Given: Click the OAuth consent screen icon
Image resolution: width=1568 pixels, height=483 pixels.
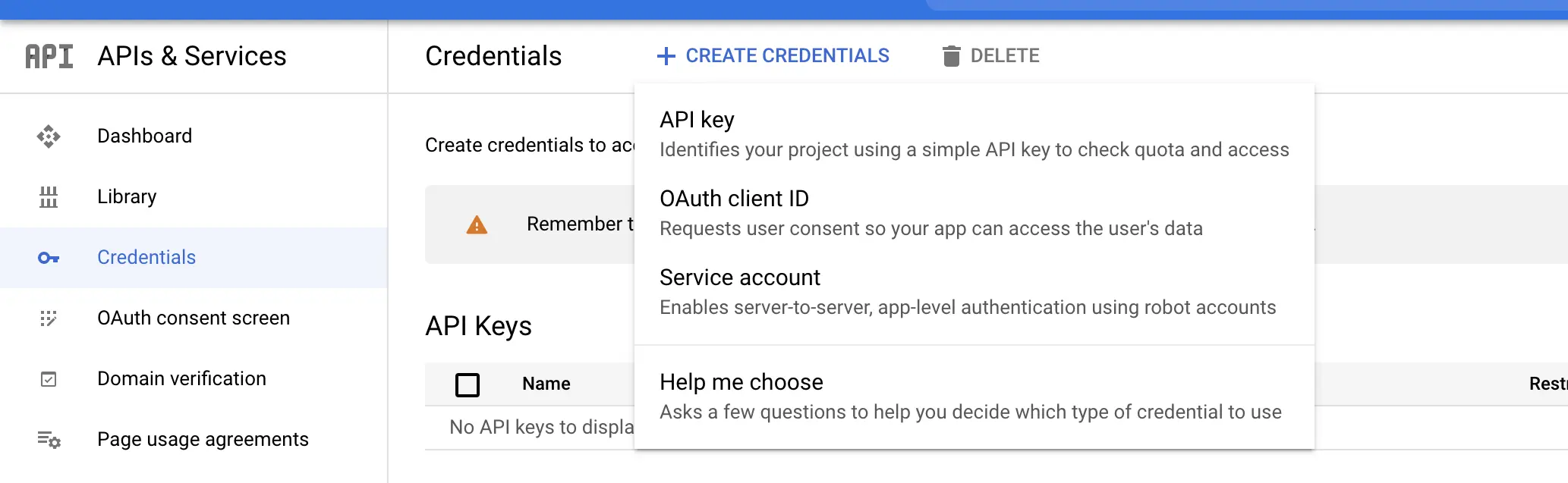Looking at the screenshot, I should [x=49, y=318].
